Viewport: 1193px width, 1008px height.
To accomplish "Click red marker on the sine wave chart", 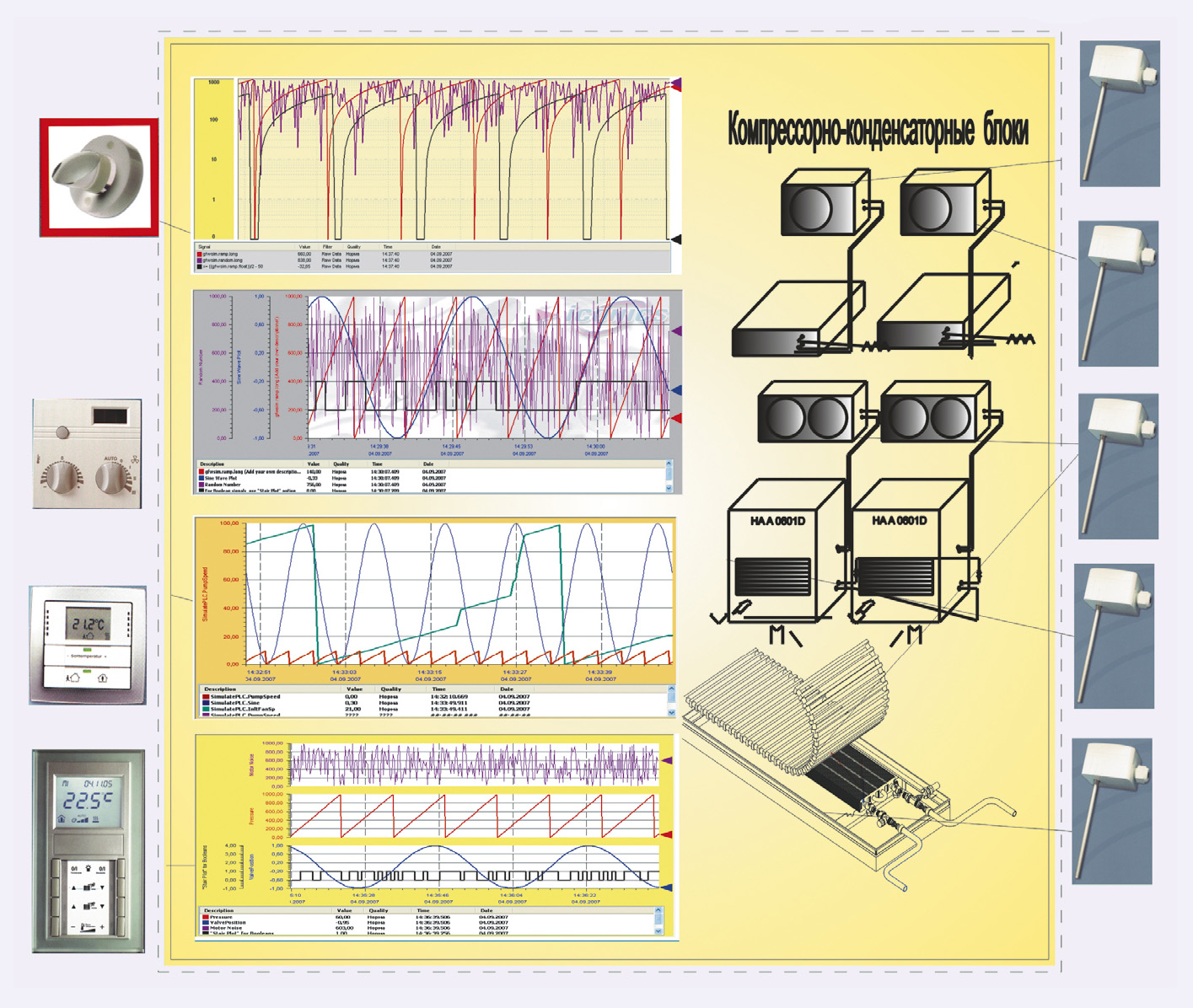I will click(676, 418).
